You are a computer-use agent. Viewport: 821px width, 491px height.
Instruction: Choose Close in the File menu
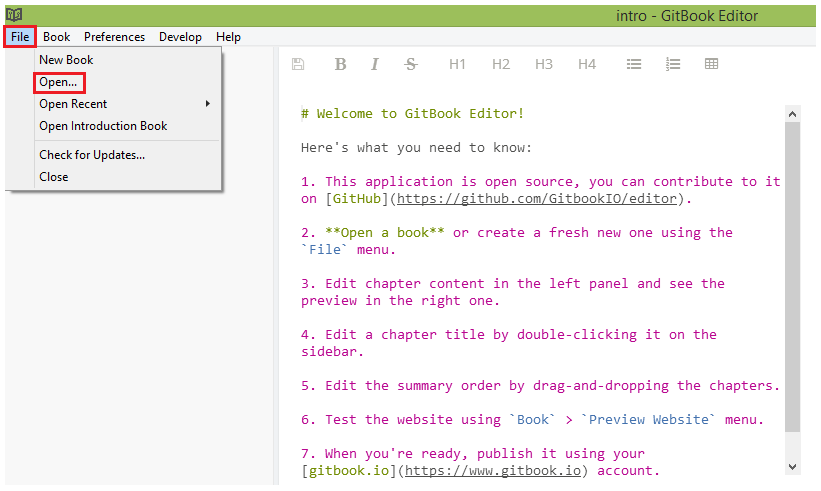click(128, 177)
